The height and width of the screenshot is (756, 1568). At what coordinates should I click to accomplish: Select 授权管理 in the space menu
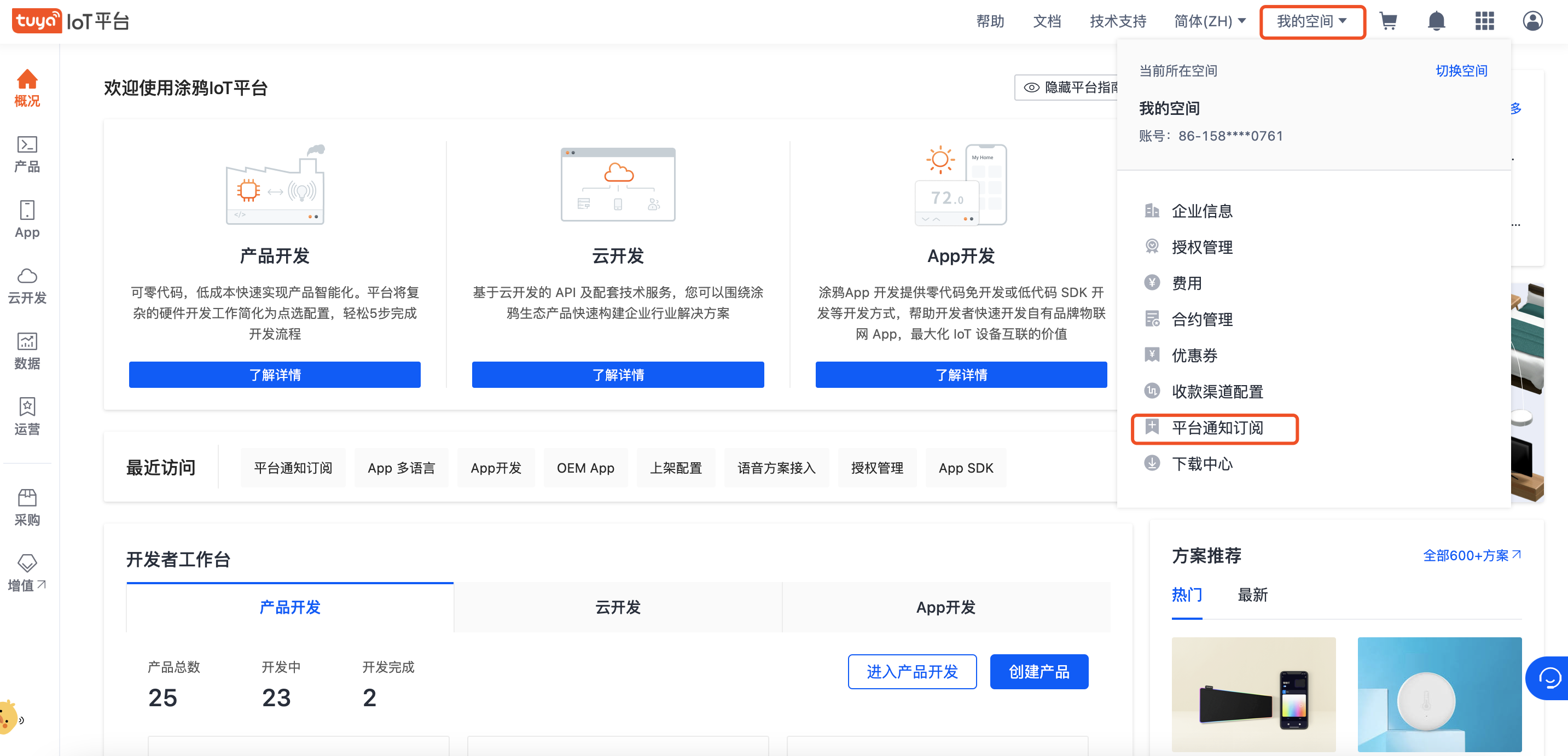click(x=1202, y=247)
